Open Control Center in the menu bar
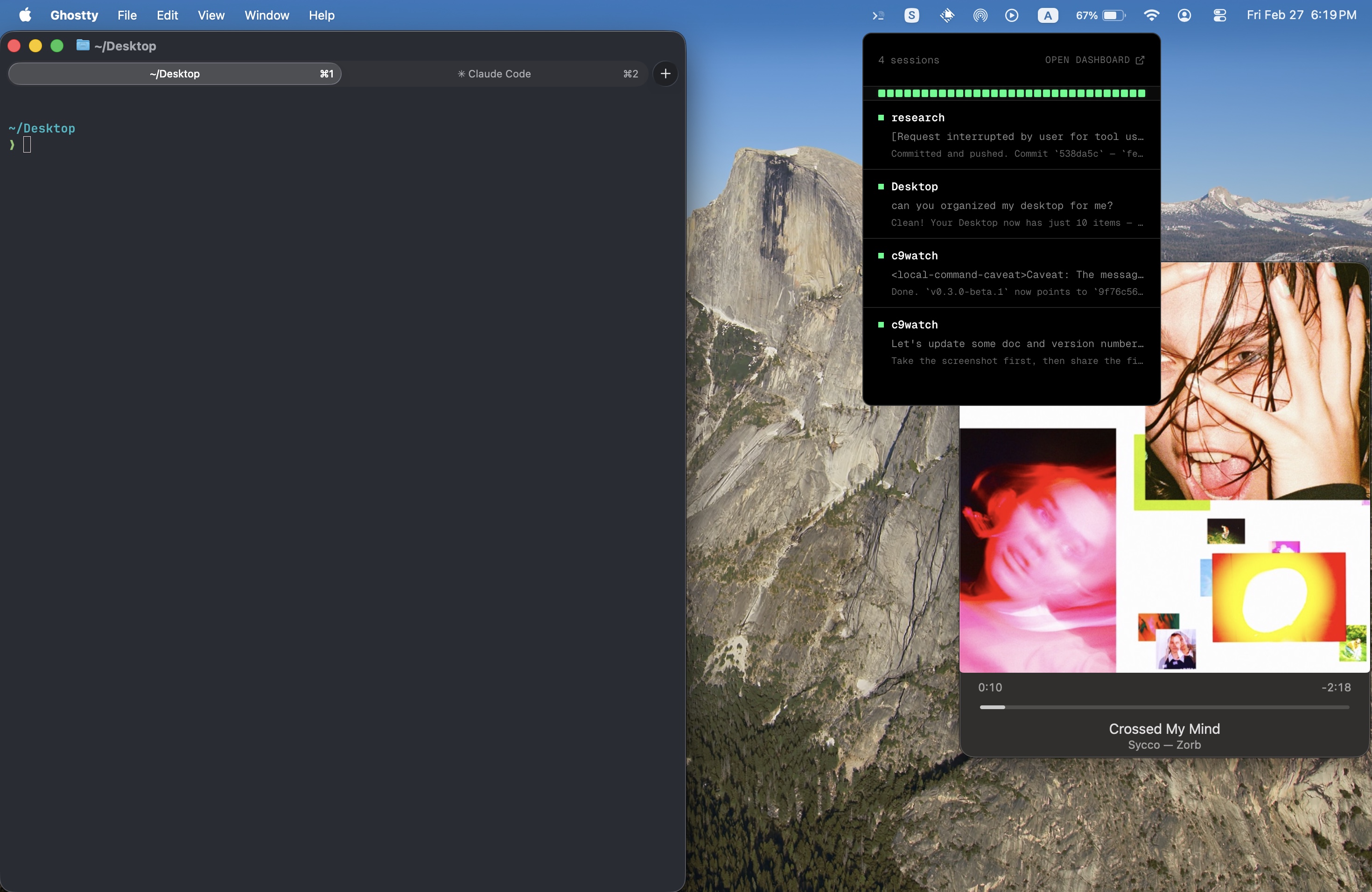Screen dimensions: 1372x892 pos(1219,15)
